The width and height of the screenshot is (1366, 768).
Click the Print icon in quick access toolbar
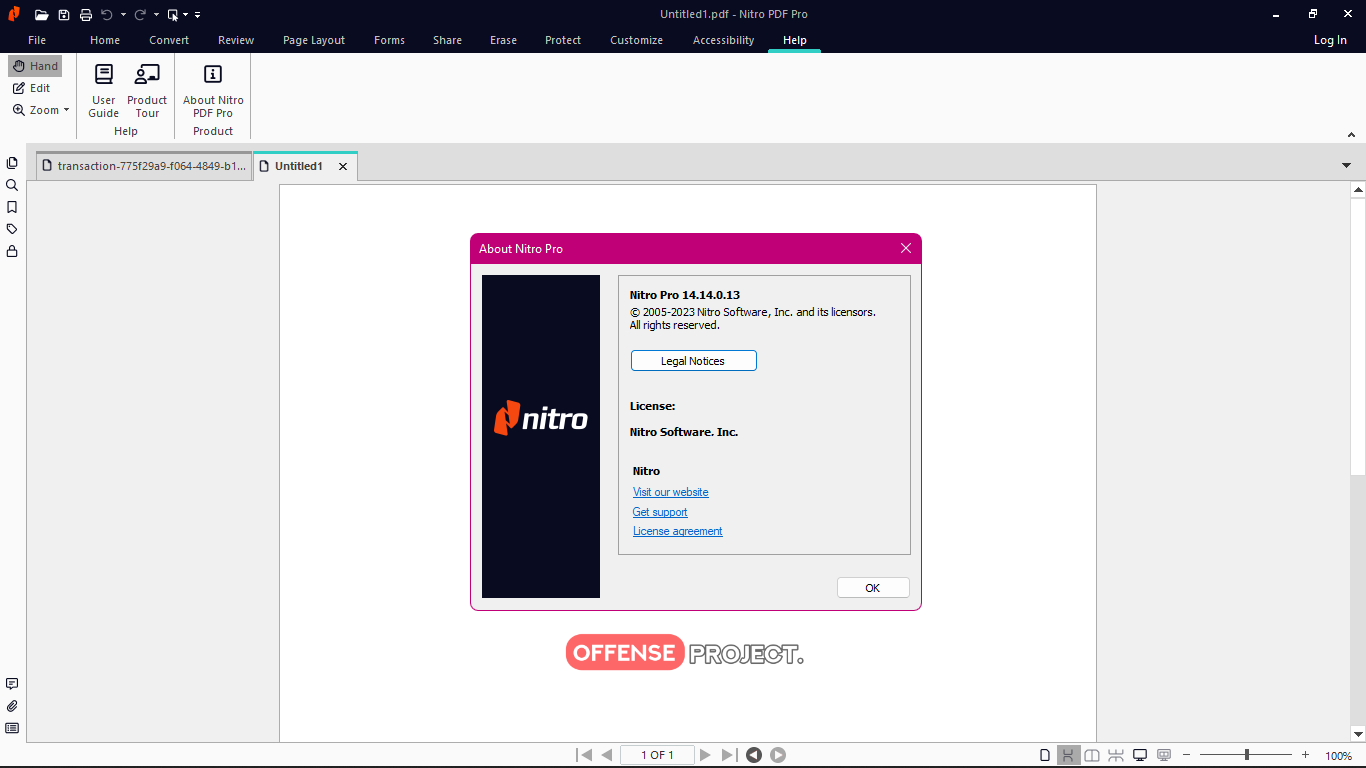86,15
